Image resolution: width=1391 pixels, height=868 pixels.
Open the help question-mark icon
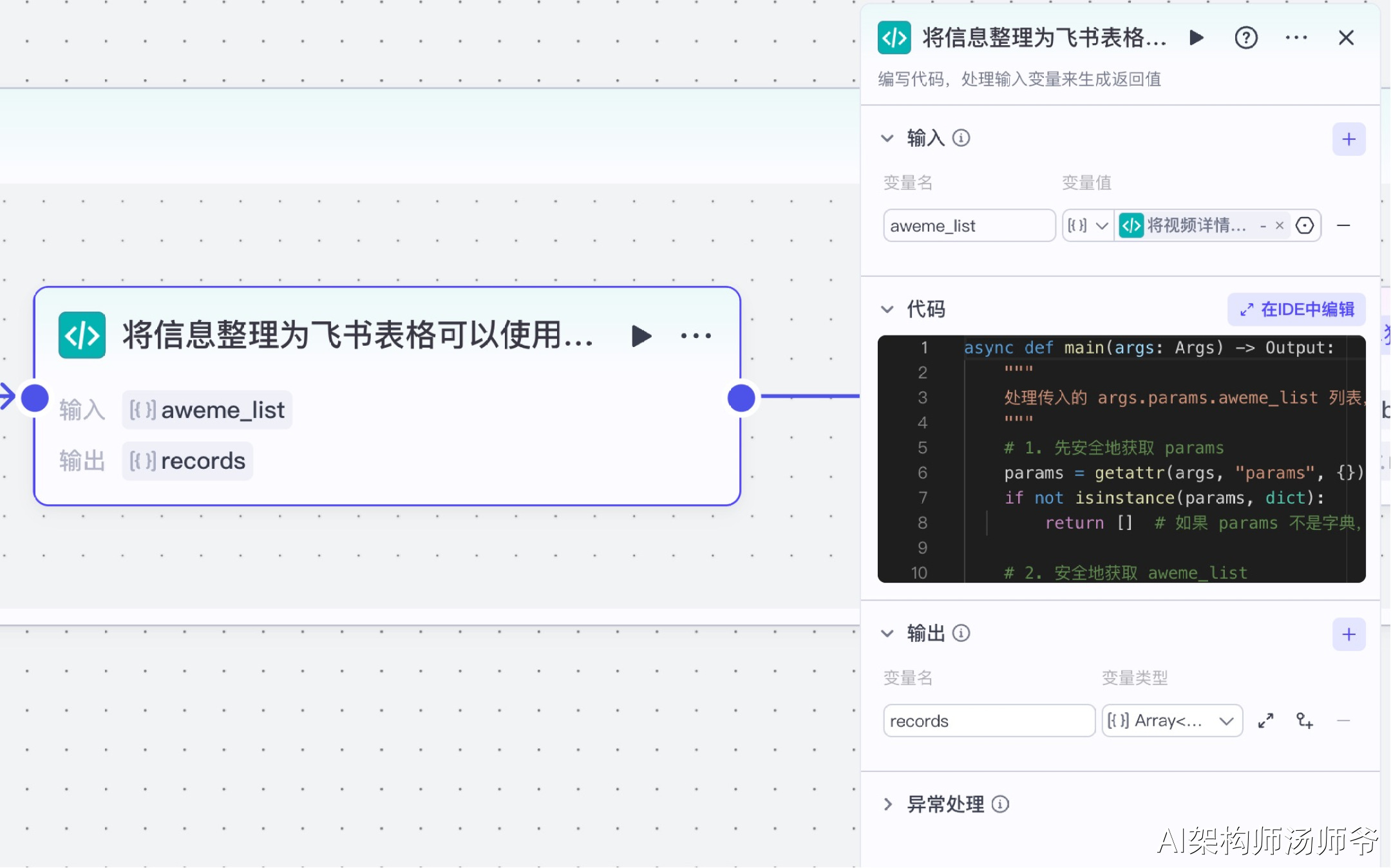pyautogui.click(x=1246, y=38)
